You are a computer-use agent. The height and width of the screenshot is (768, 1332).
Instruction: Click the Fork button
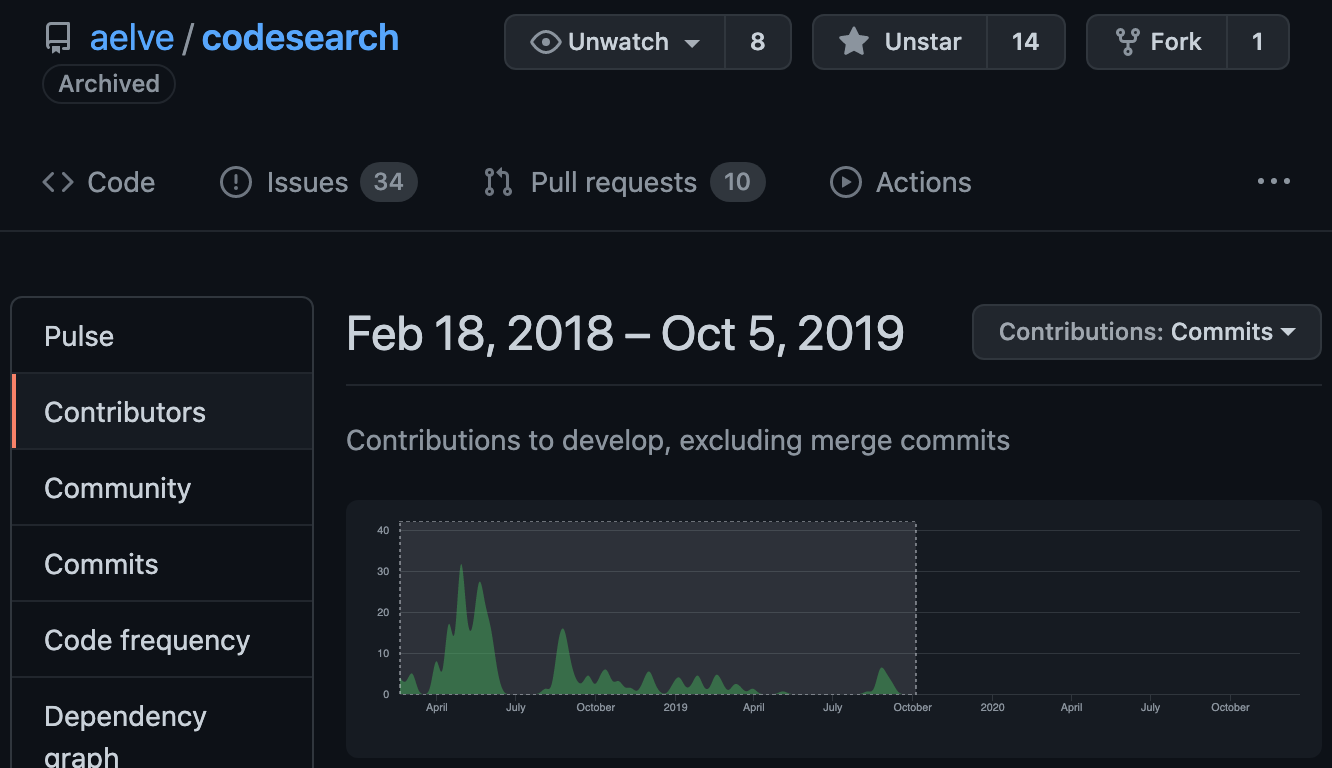tap(1157, 42)
